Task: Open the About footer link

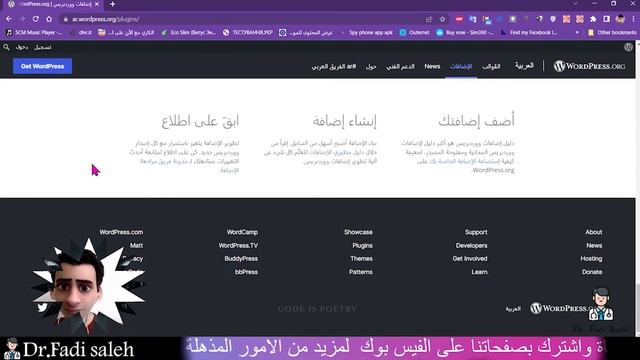Action: [x=594, y=232]
